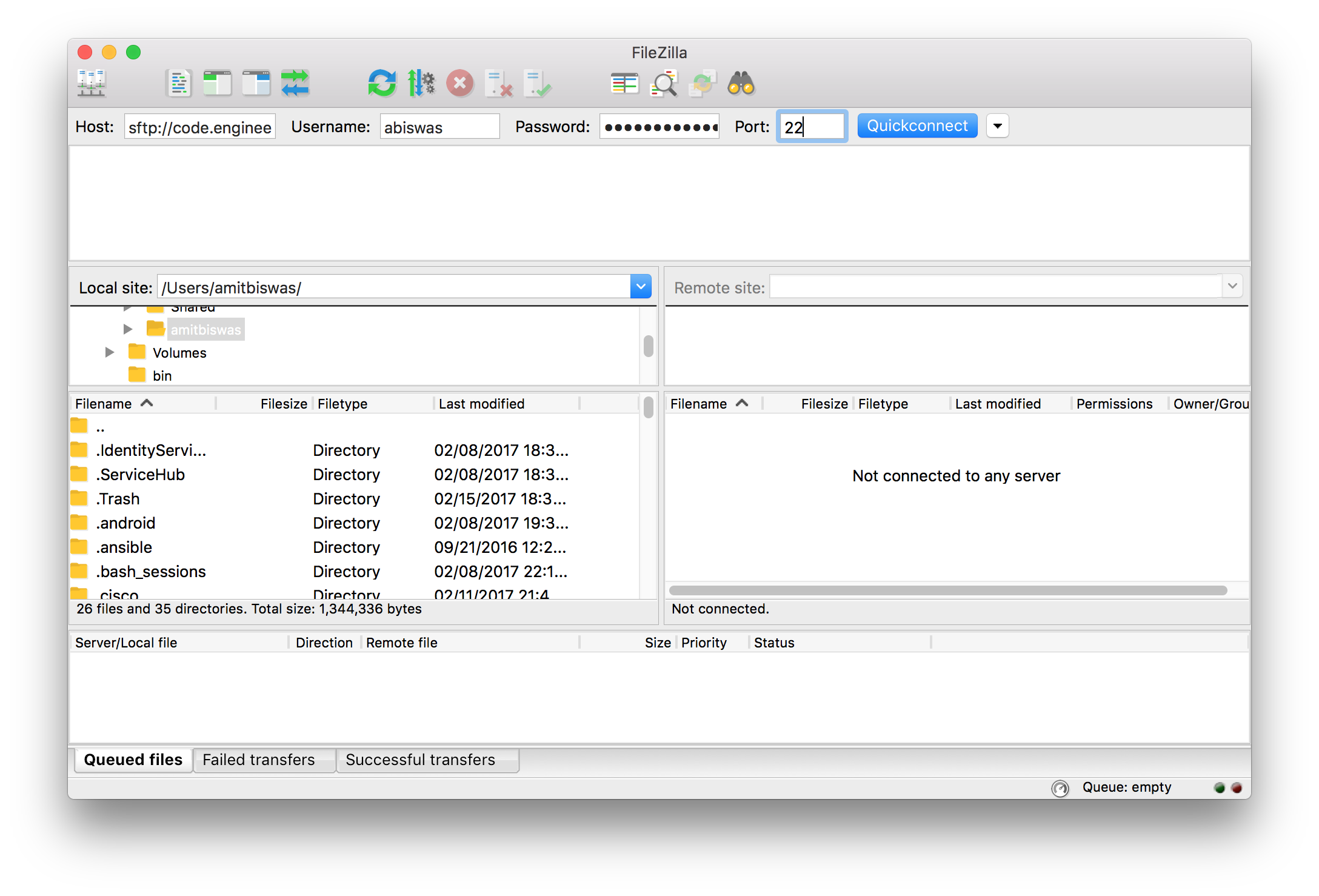This screenshot has width=1319, height=896.
Task: Search remote files with binoculars icon
Action: 741,83
